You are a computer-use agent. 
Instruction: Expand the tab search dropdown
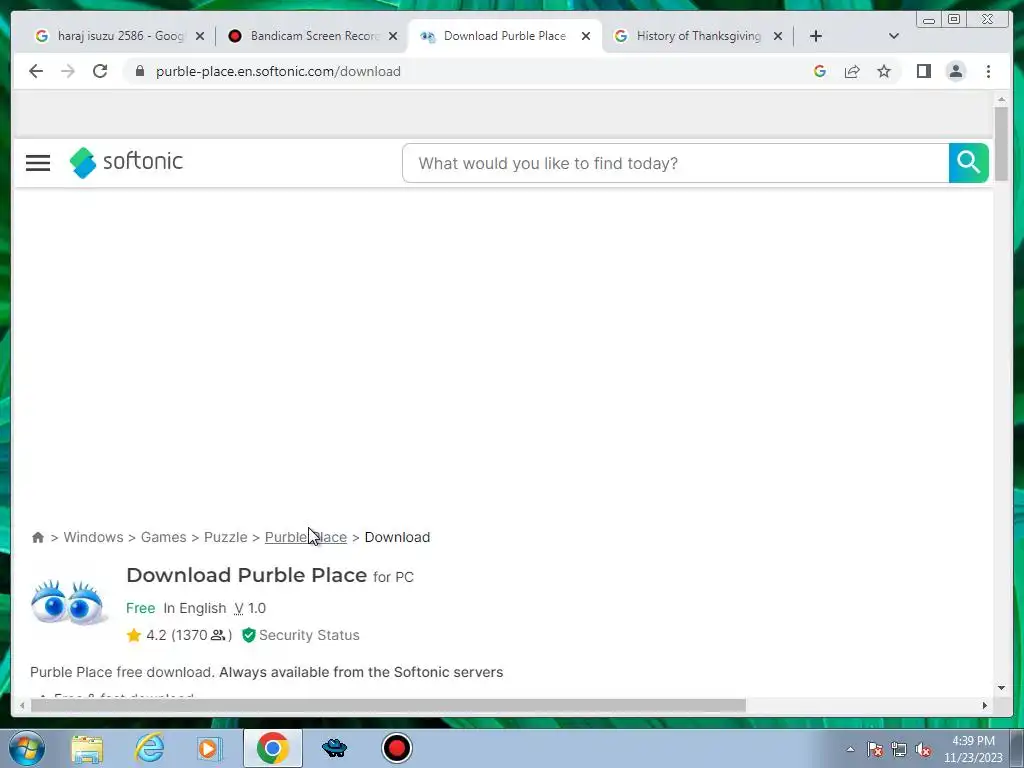894,36
